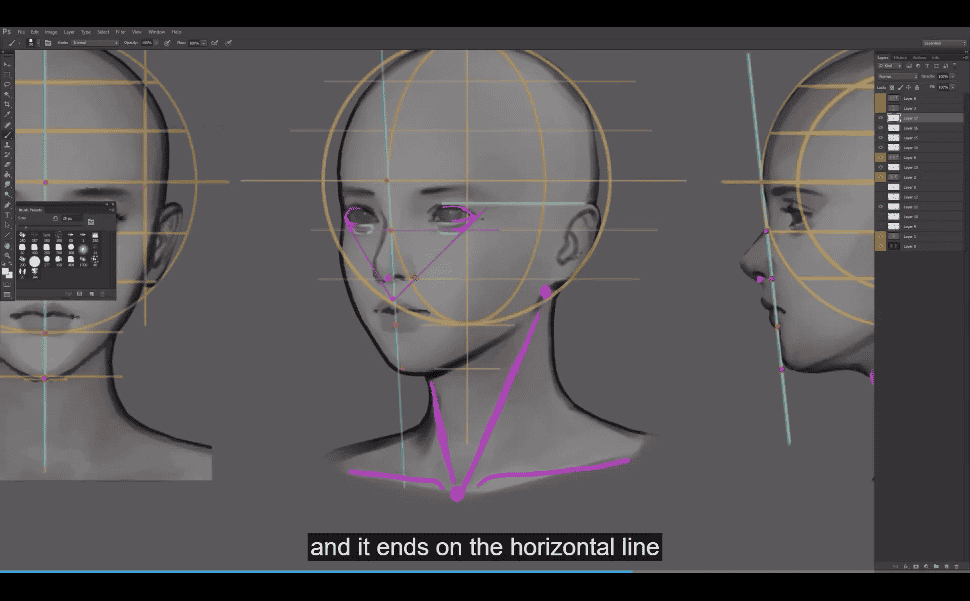Change the screen mode icon
Viewport: 970px width, 601px height.
(x=7, y=296)
